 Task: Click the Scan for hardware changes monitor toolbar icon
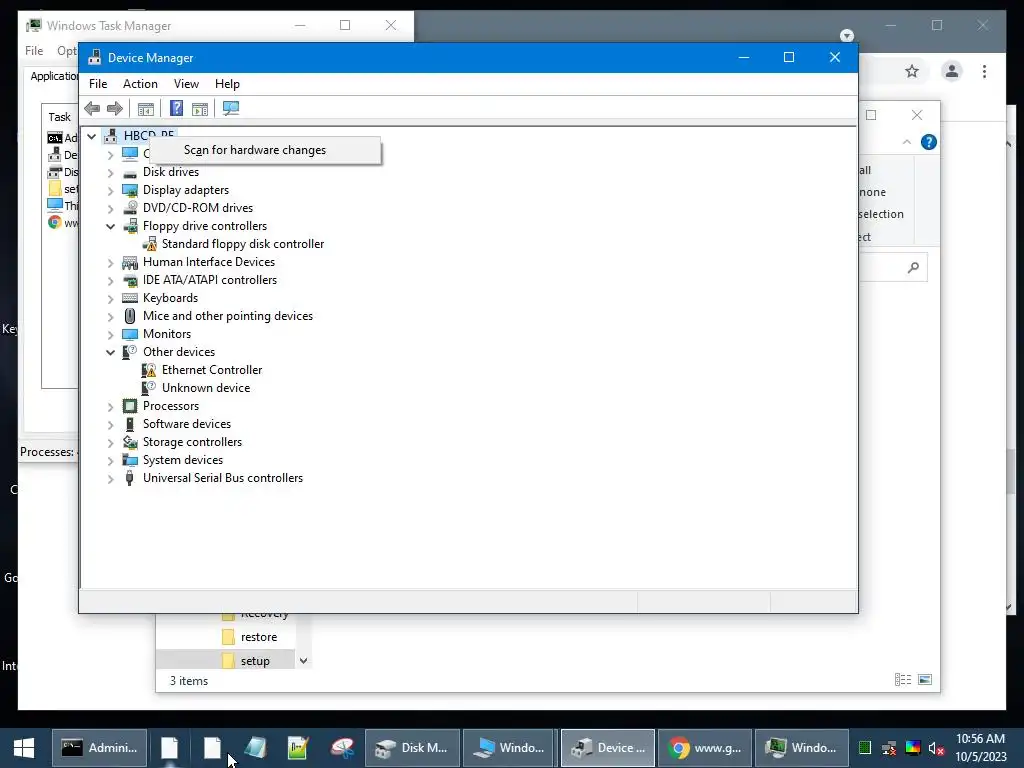coord(231,108)
